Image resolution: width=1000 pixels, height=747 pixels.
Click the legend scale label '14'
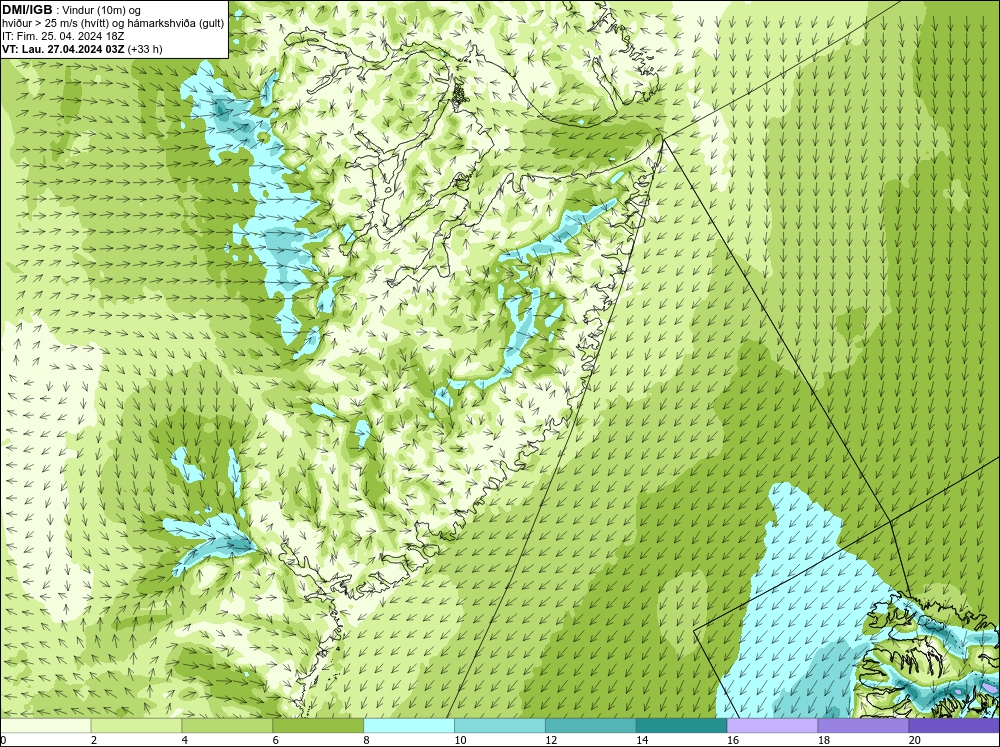(x=642, y=740)
